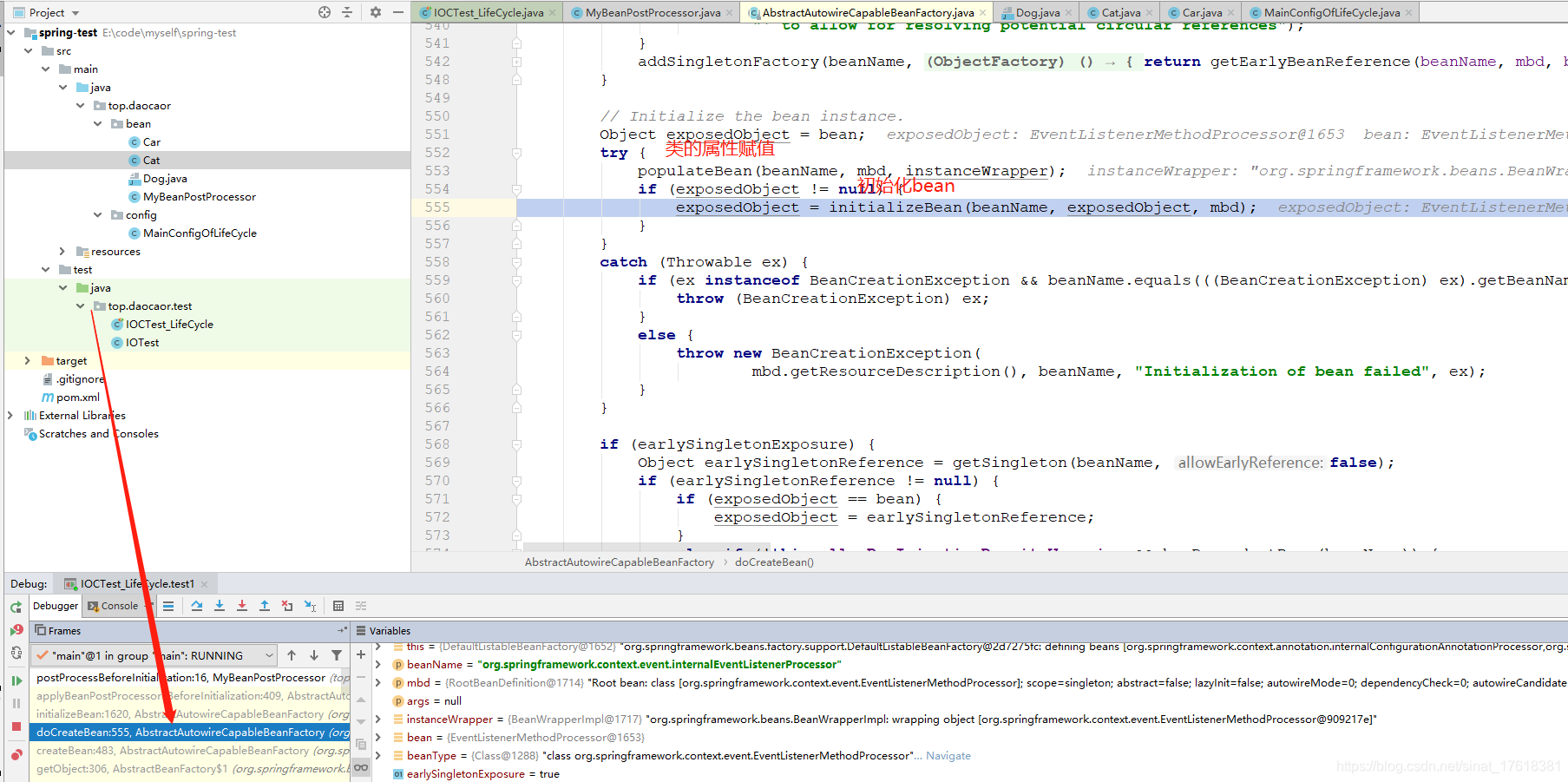Toggle the fold marker at line 552
Screen dimensions: 1568x782
(x=516, y=153)
